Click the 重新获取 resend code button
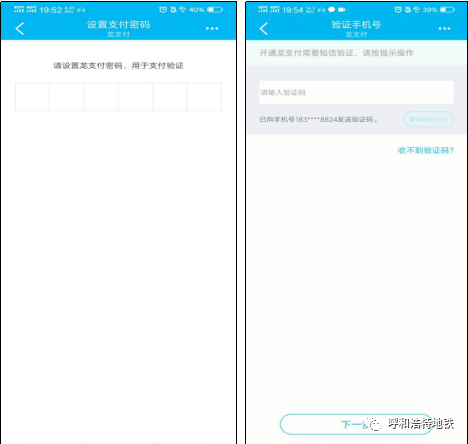The height and width of the screenshot is (444, 468). (x=428, y=119)
